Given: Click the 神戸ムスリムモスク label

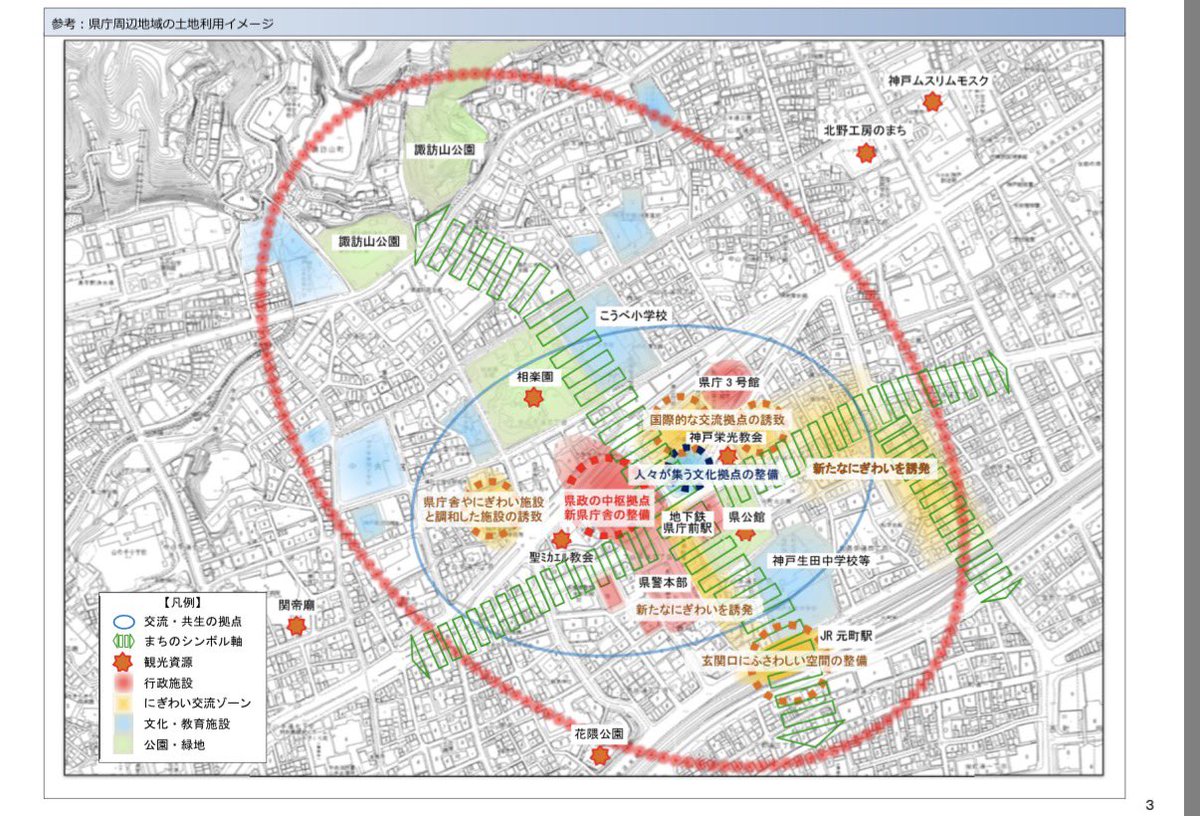Looking at the screenshot, I should tap(938, 80).
